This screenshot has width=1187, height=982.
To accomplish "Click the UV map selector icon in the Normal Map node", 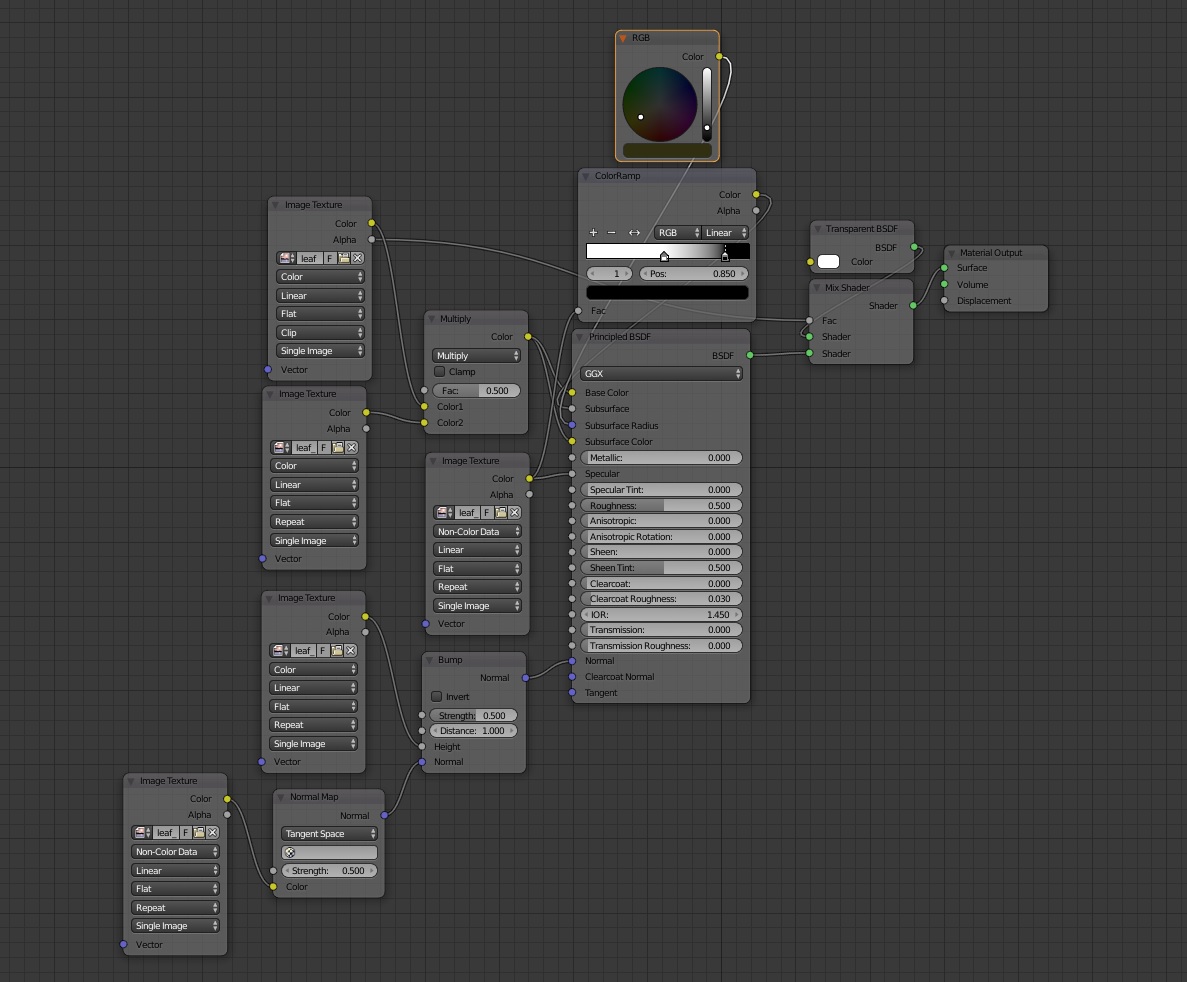I will [289, 852].
